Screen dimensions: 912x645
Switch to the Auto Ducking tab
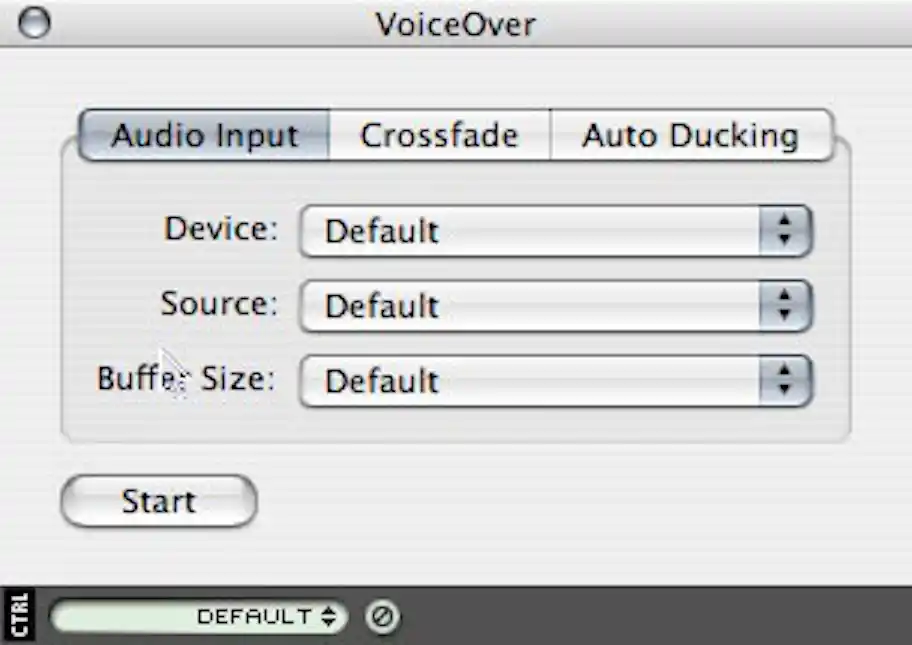(690, 135)
